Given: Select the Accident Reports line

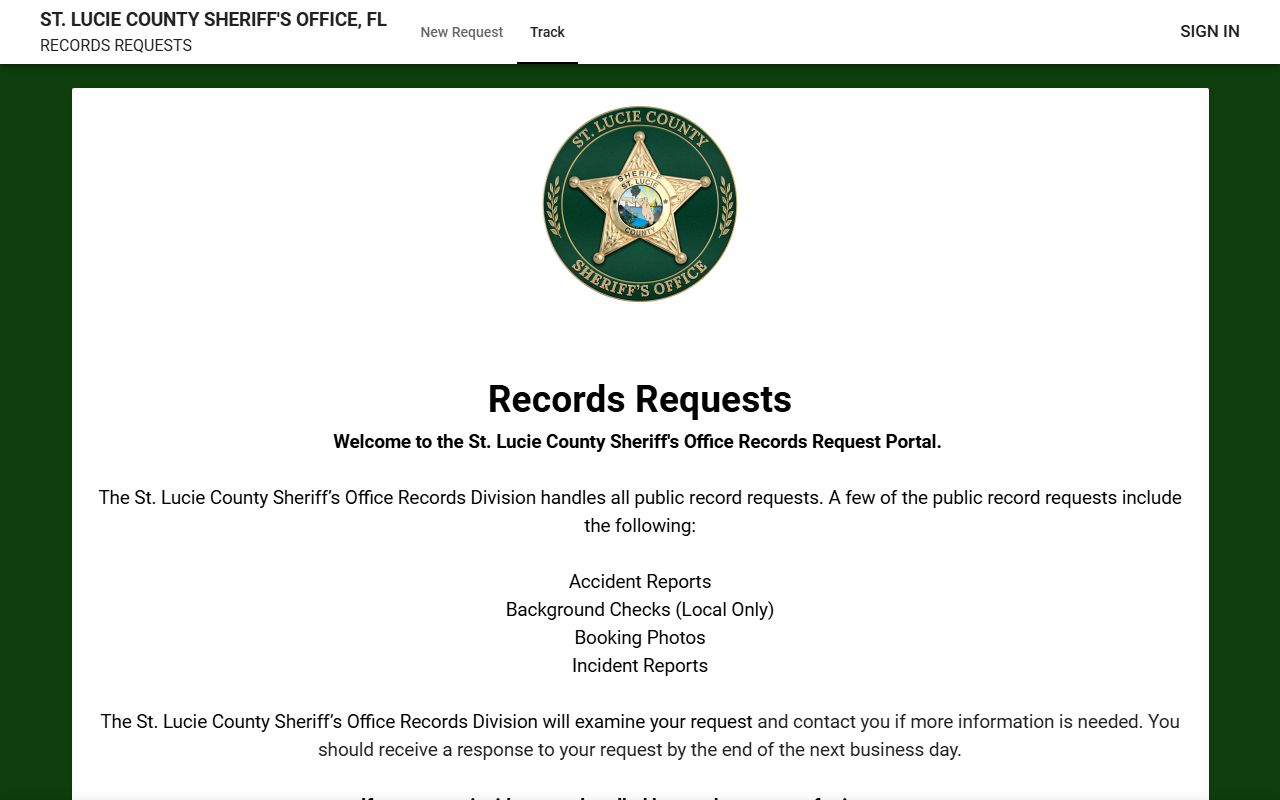Looking at the screenshot, I should [x=640, y=582].
